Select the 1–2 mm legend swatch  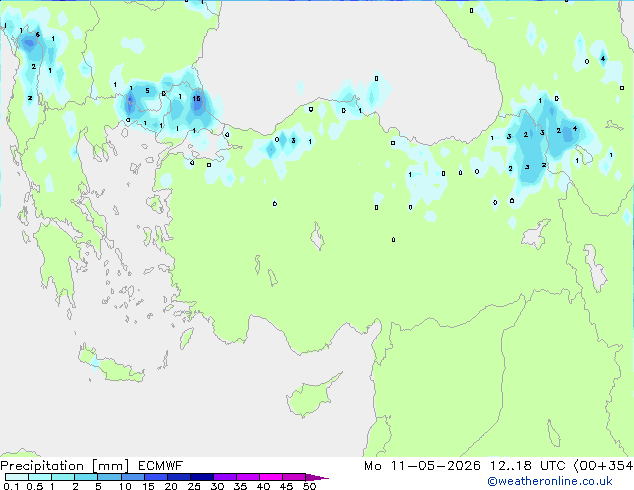click(63, 477)
